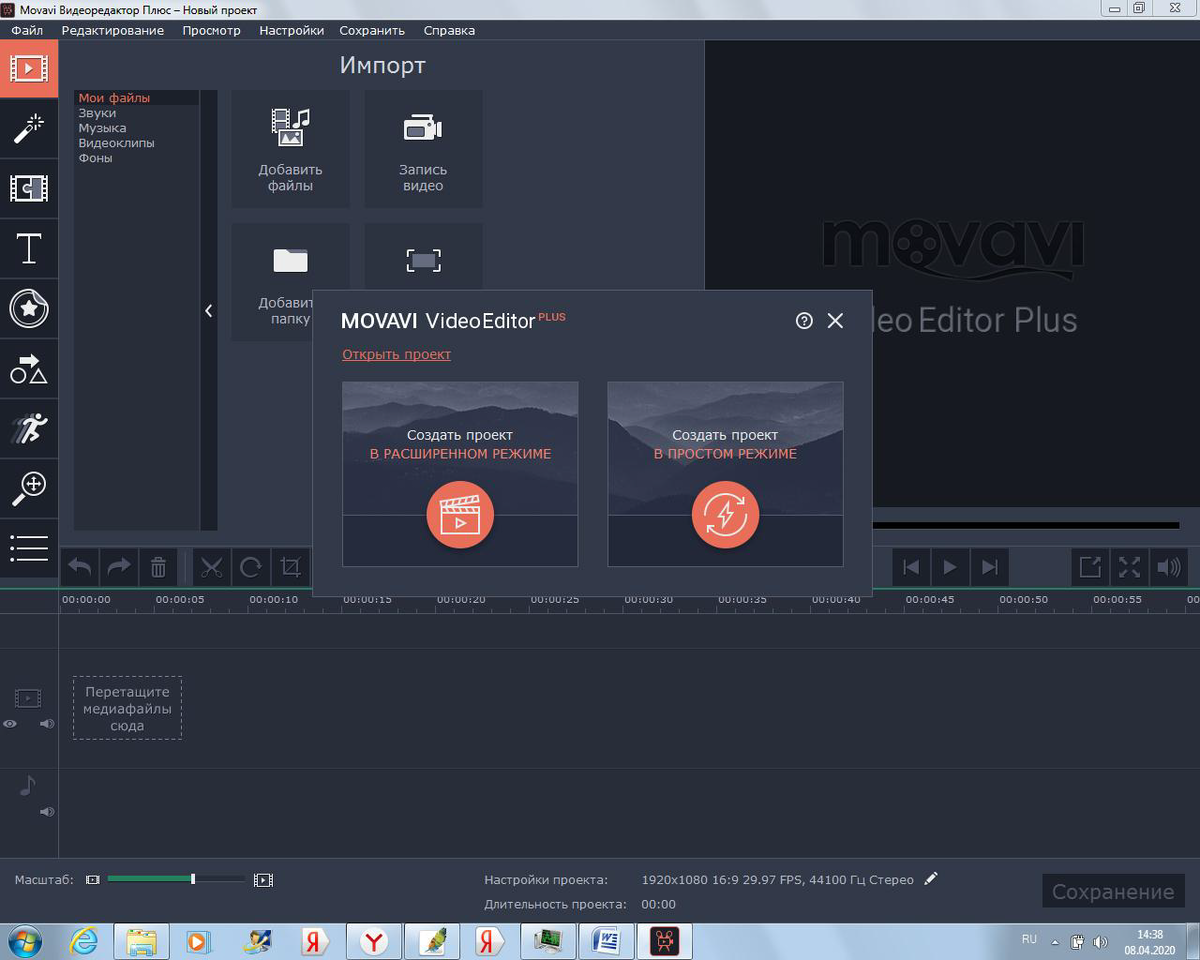Open Yandex Browser (Y) from the taskbar
The image size is (1200, 960).
374,942
